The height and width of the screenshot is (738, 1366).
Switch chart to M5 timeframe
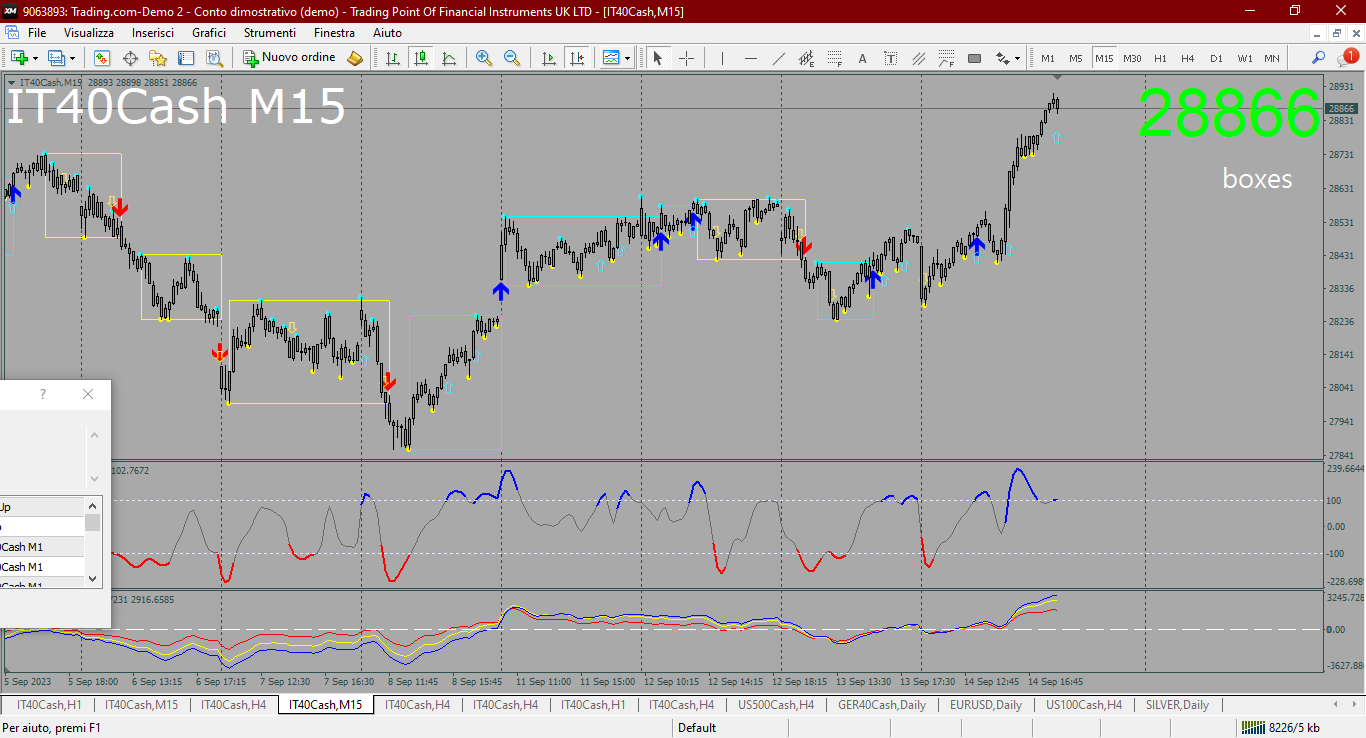click(1076, 58)
